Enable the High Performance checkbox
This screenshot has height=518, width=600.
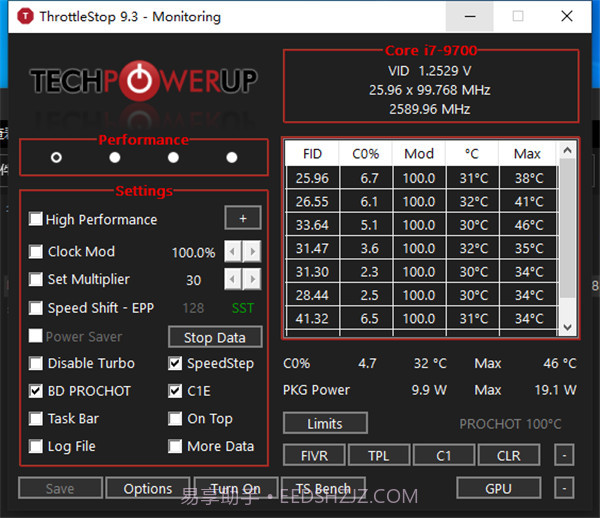click(x=36, y=219)
